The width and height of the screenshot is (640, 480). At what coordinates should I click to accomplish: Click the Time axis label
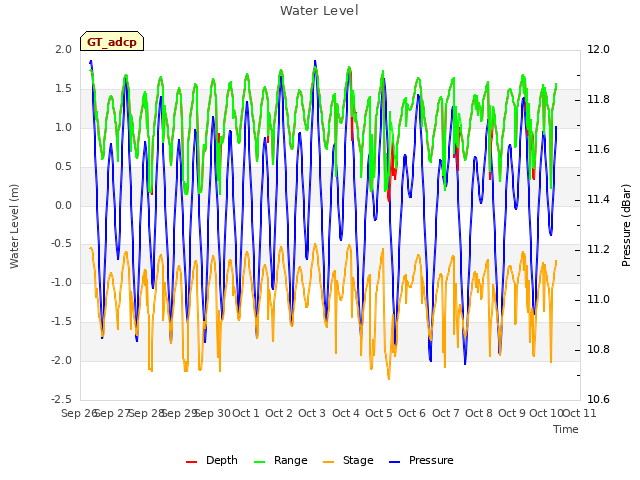point(566,429)
